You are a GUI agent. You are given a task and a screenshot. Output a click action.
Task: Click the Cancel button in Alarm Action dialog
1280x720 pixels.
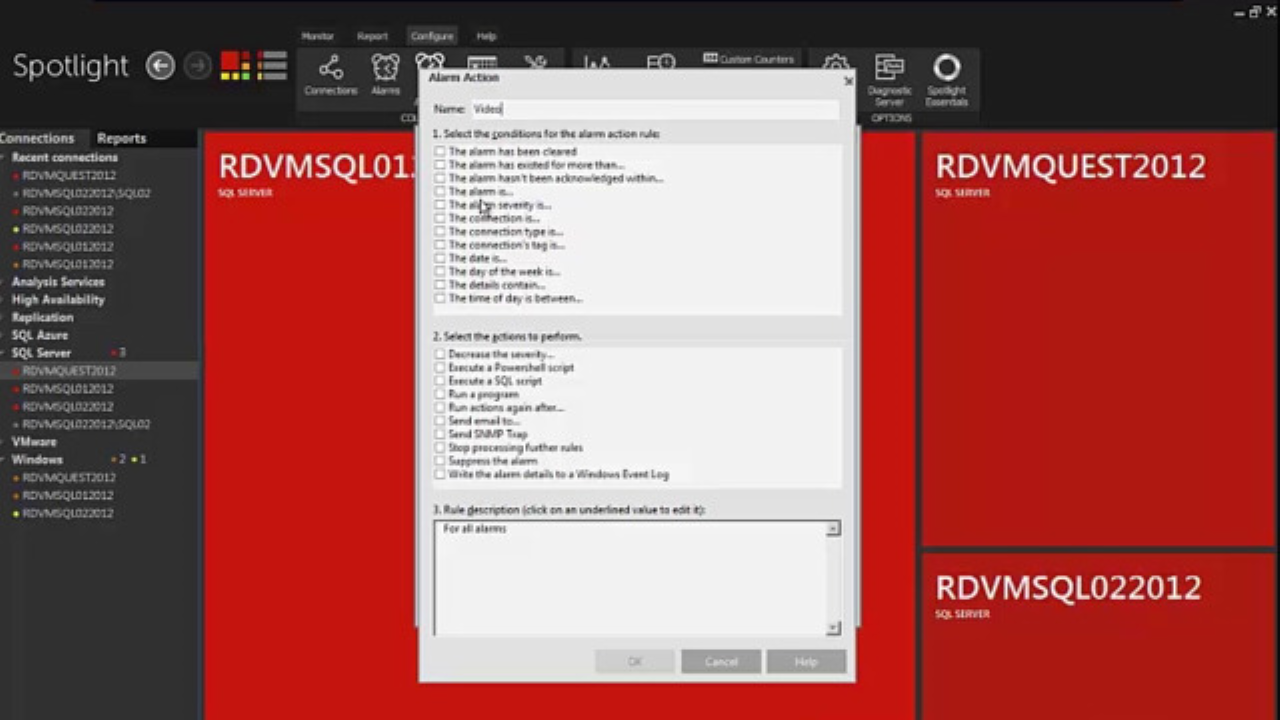tap(720, 661)
